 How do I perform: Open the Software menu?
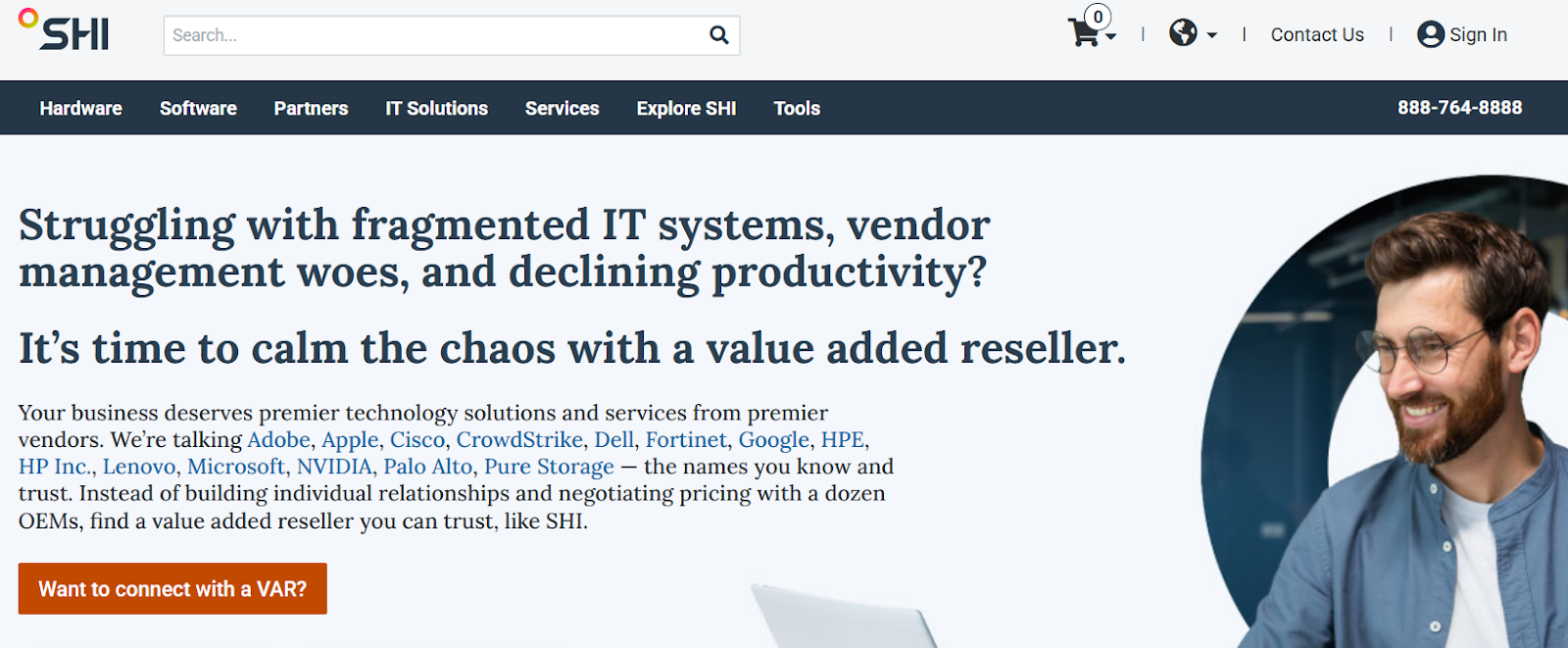coord(198,108)
